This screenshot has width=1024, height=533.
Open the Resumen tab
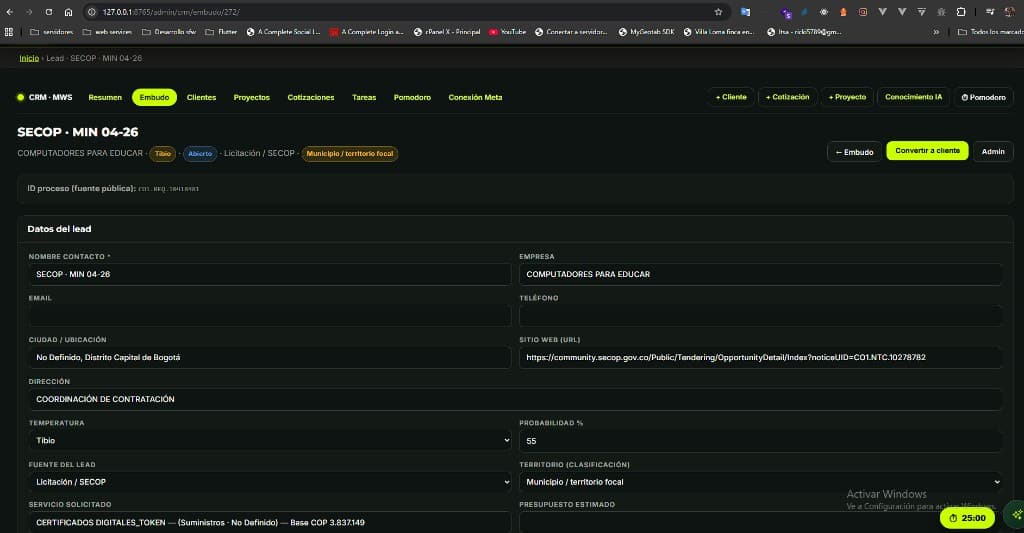click(x=105, y=97)
